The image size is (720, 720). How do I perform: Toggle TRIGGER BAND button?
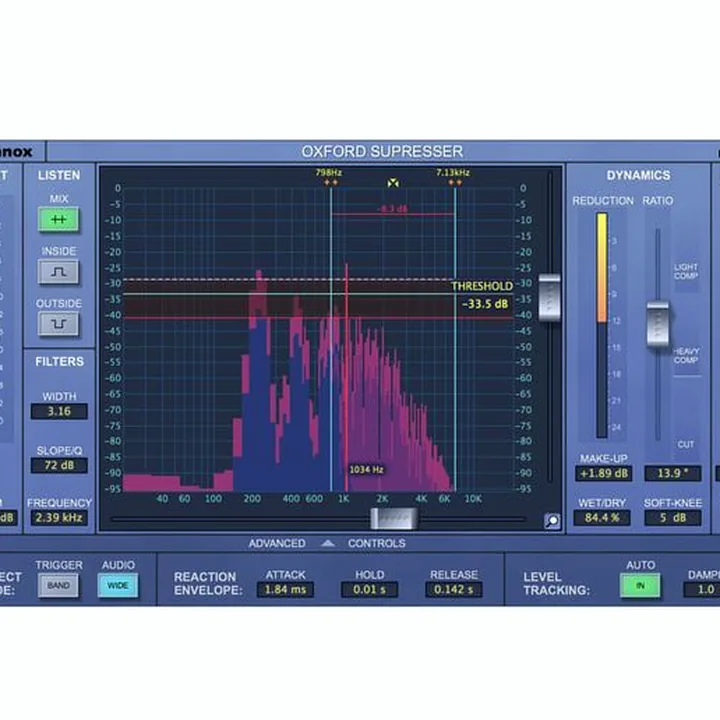(59, 586)
